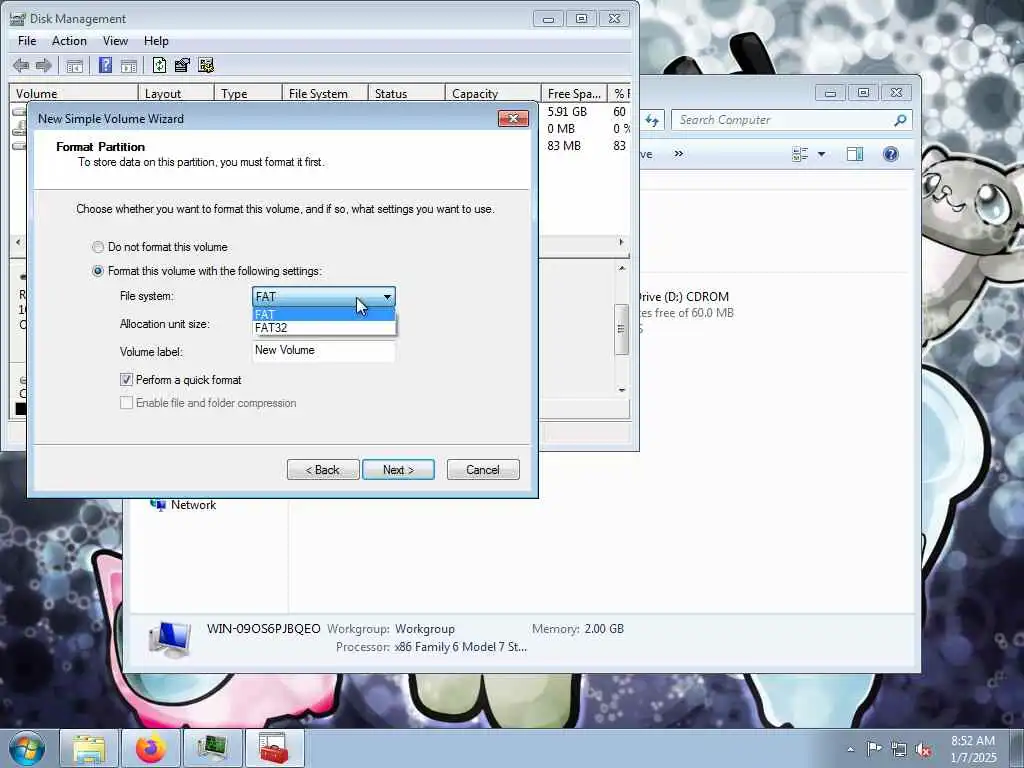This screenshot has height=768, width=1024.
Task: Click right arrow of volume list horizontal scrollbar
Action: coord(621,242)
